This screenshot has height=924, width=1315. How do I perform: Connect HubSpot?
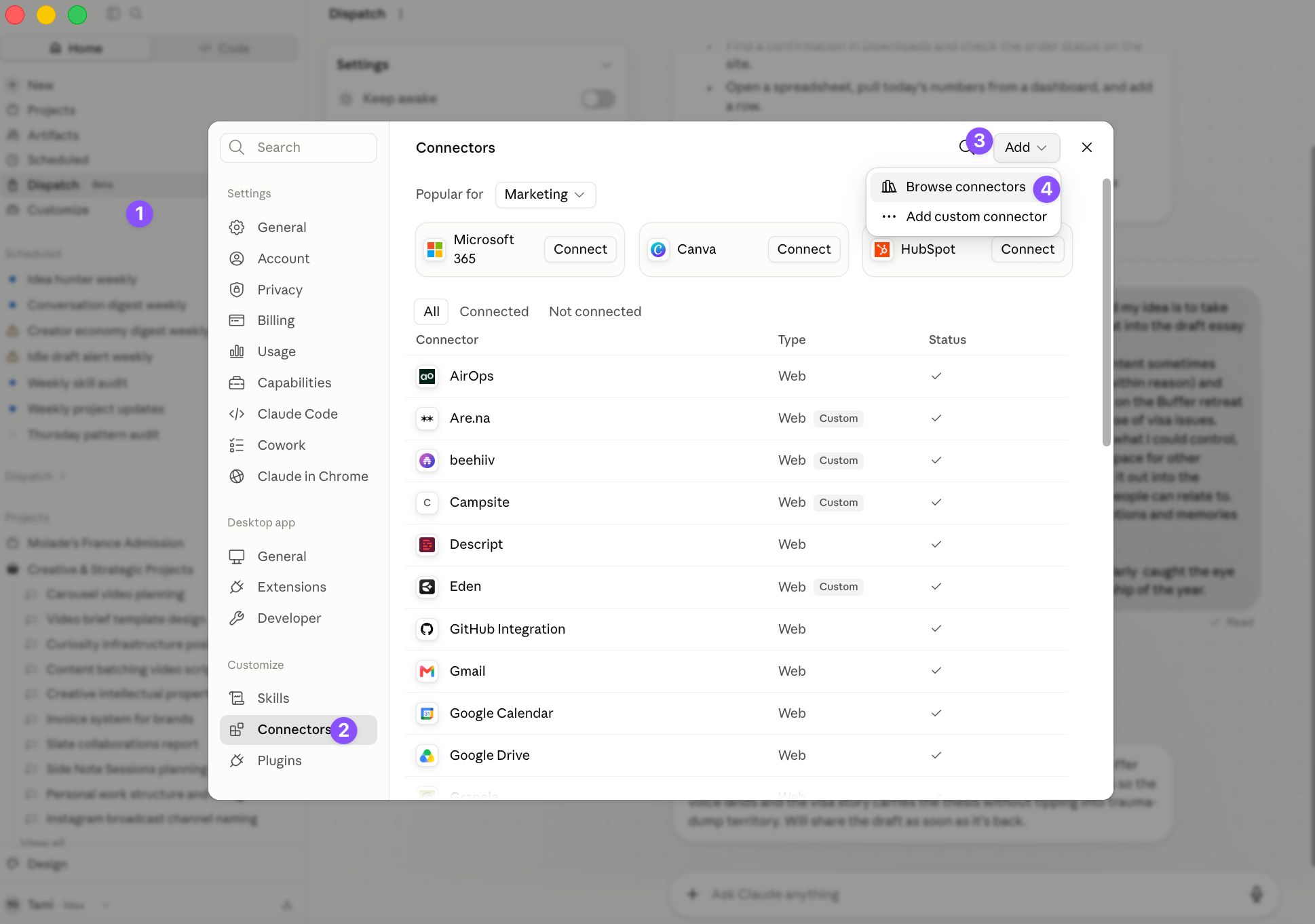[1027, 249]
